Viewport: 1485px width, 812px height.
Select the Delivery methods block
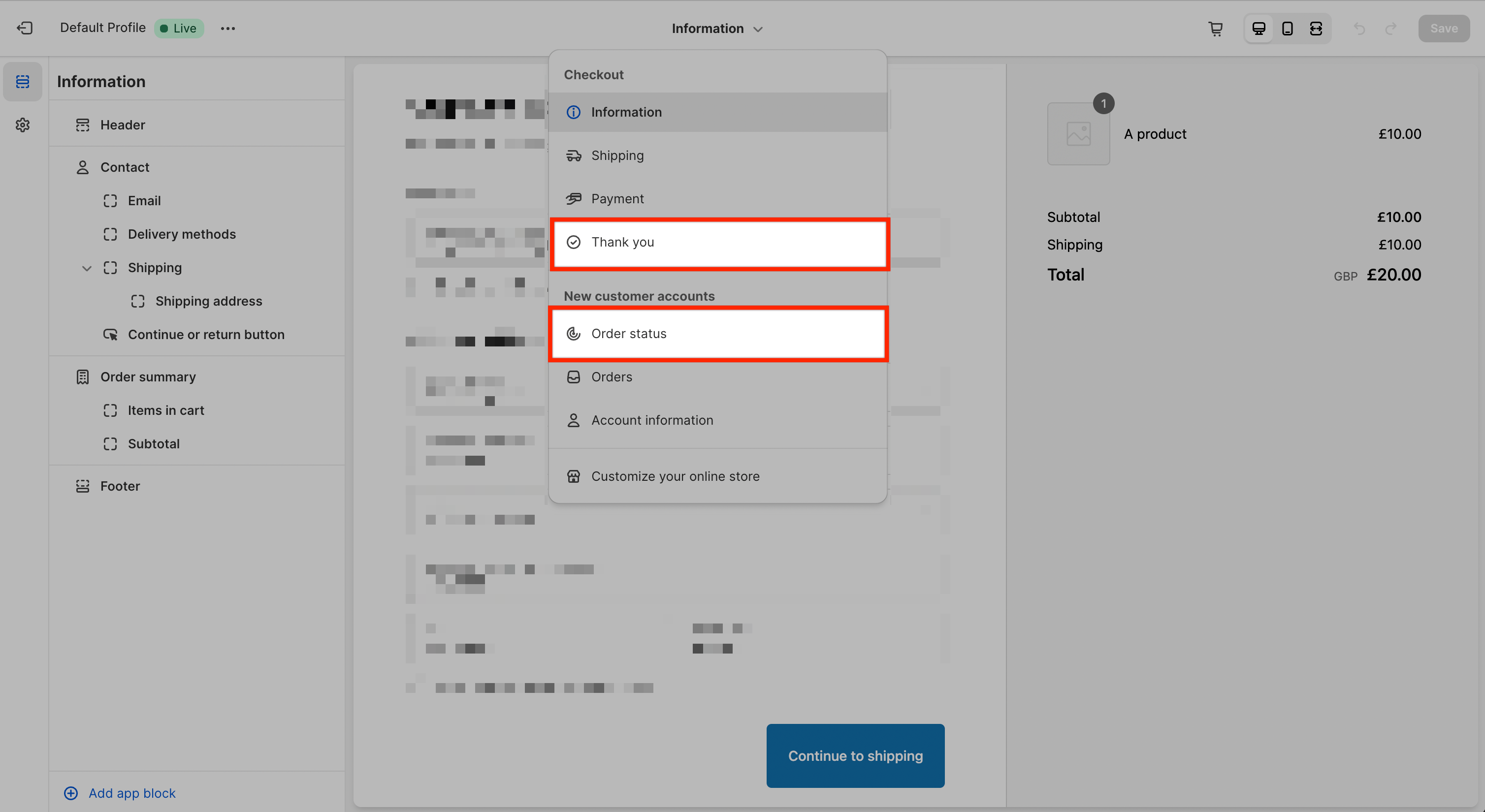(x=182, y=235)
